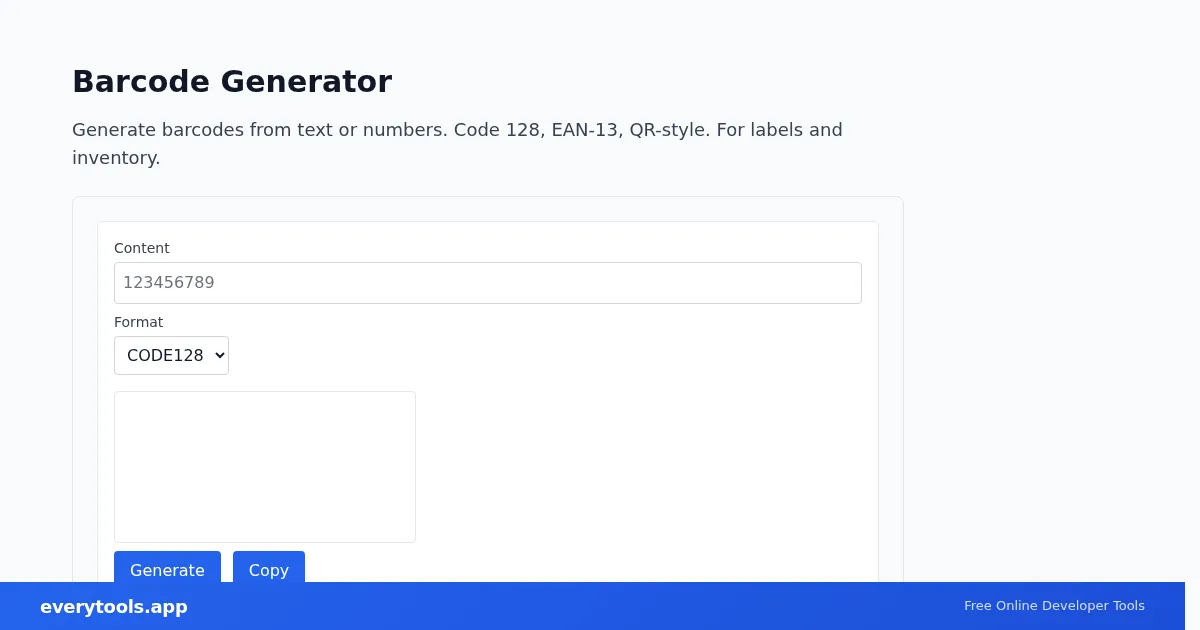Click the EAN-13 mention in the description

581,130
